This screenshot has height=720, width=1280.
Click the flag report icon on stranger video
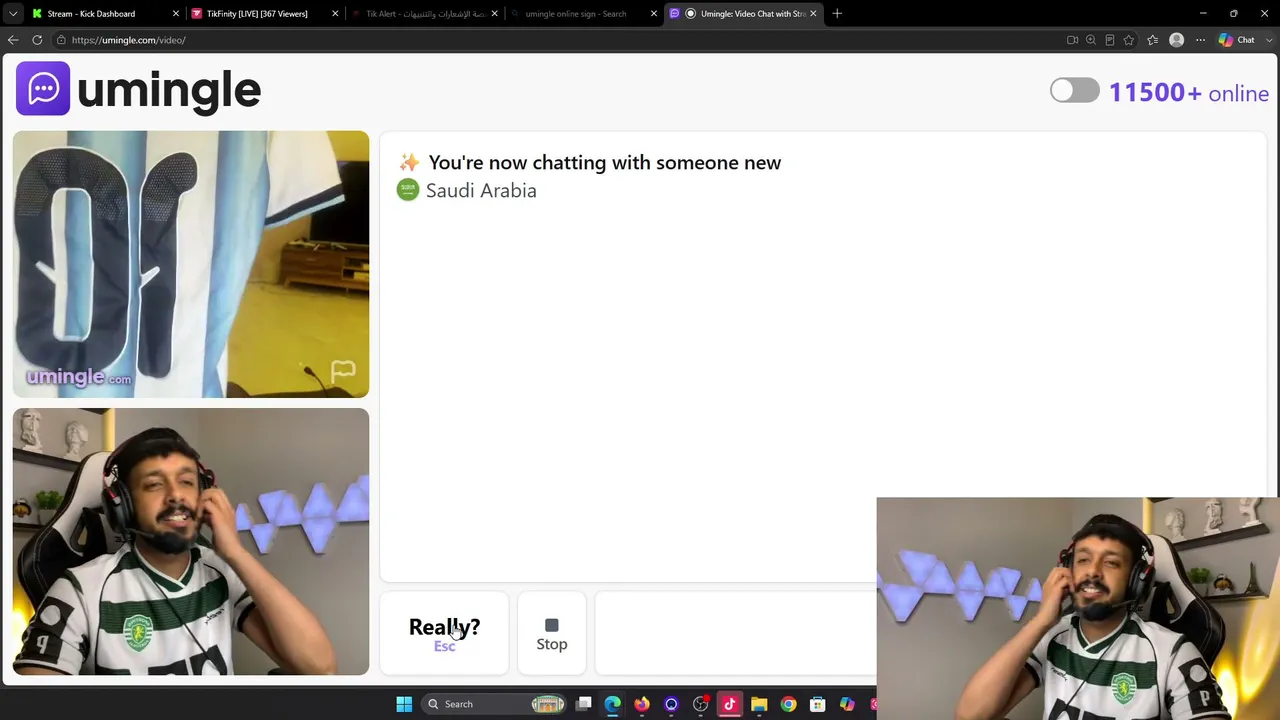[x=343, y=372]
